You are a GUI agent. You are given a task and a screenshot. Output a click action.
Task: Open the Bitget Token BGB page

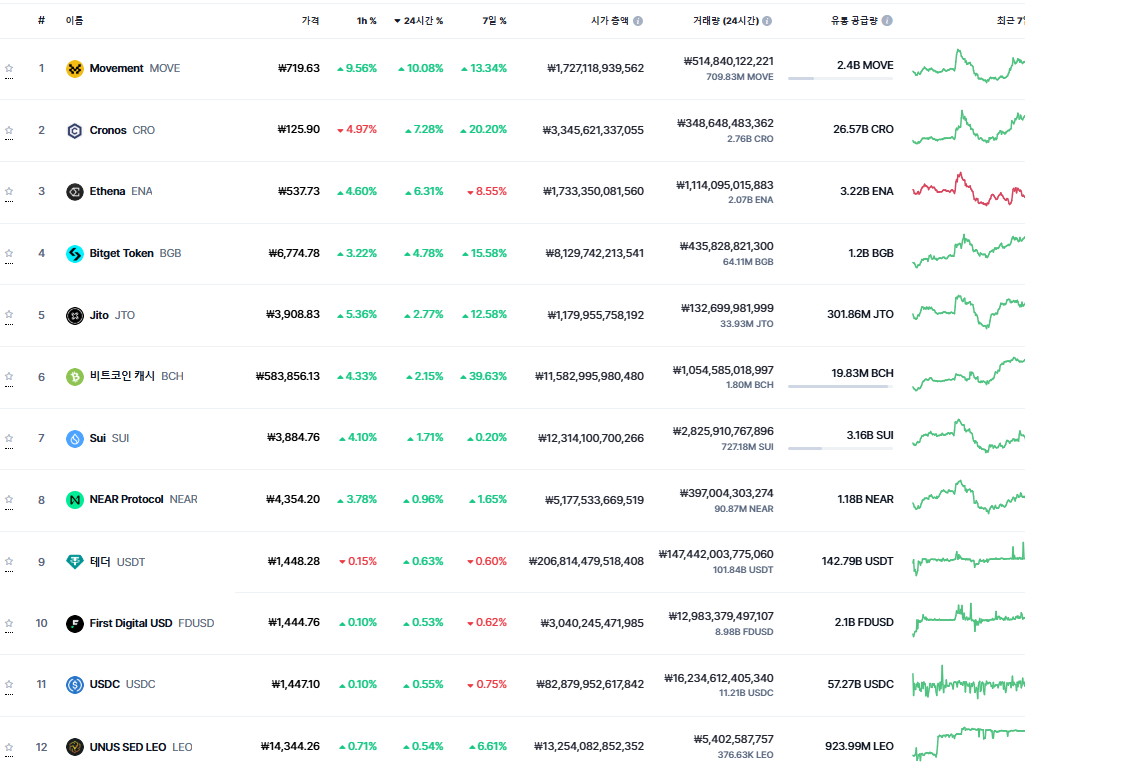click(135, 254)
